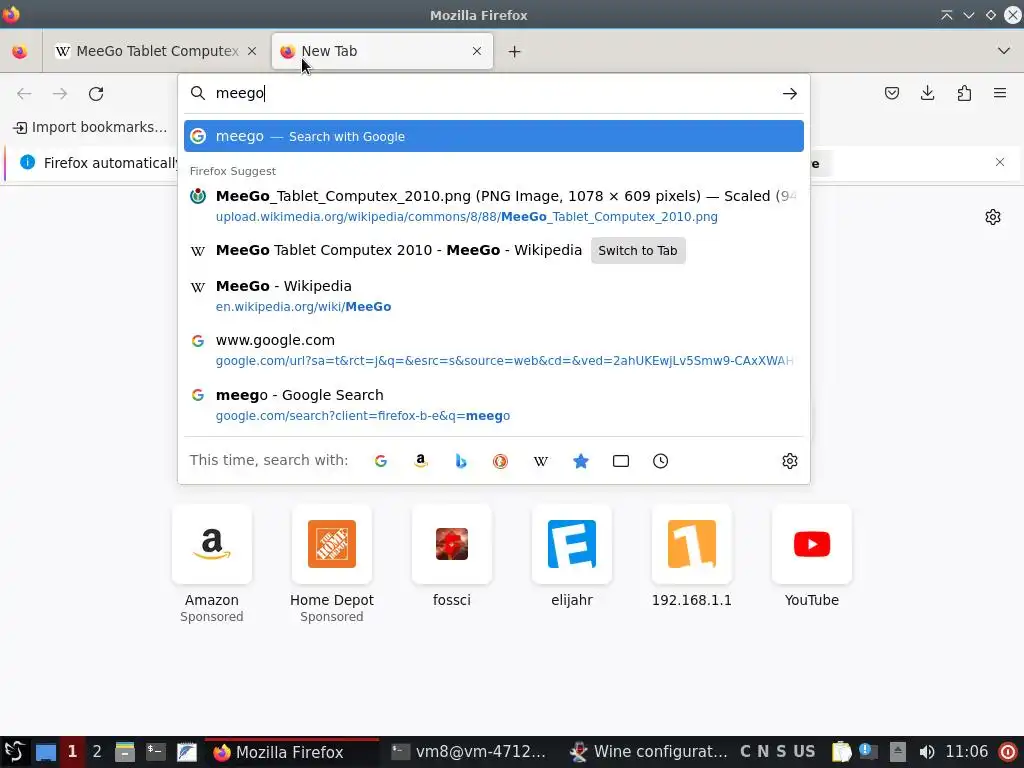Reload the current page
The height and width of the screenshot is (768, 1024).
[96, 93]
